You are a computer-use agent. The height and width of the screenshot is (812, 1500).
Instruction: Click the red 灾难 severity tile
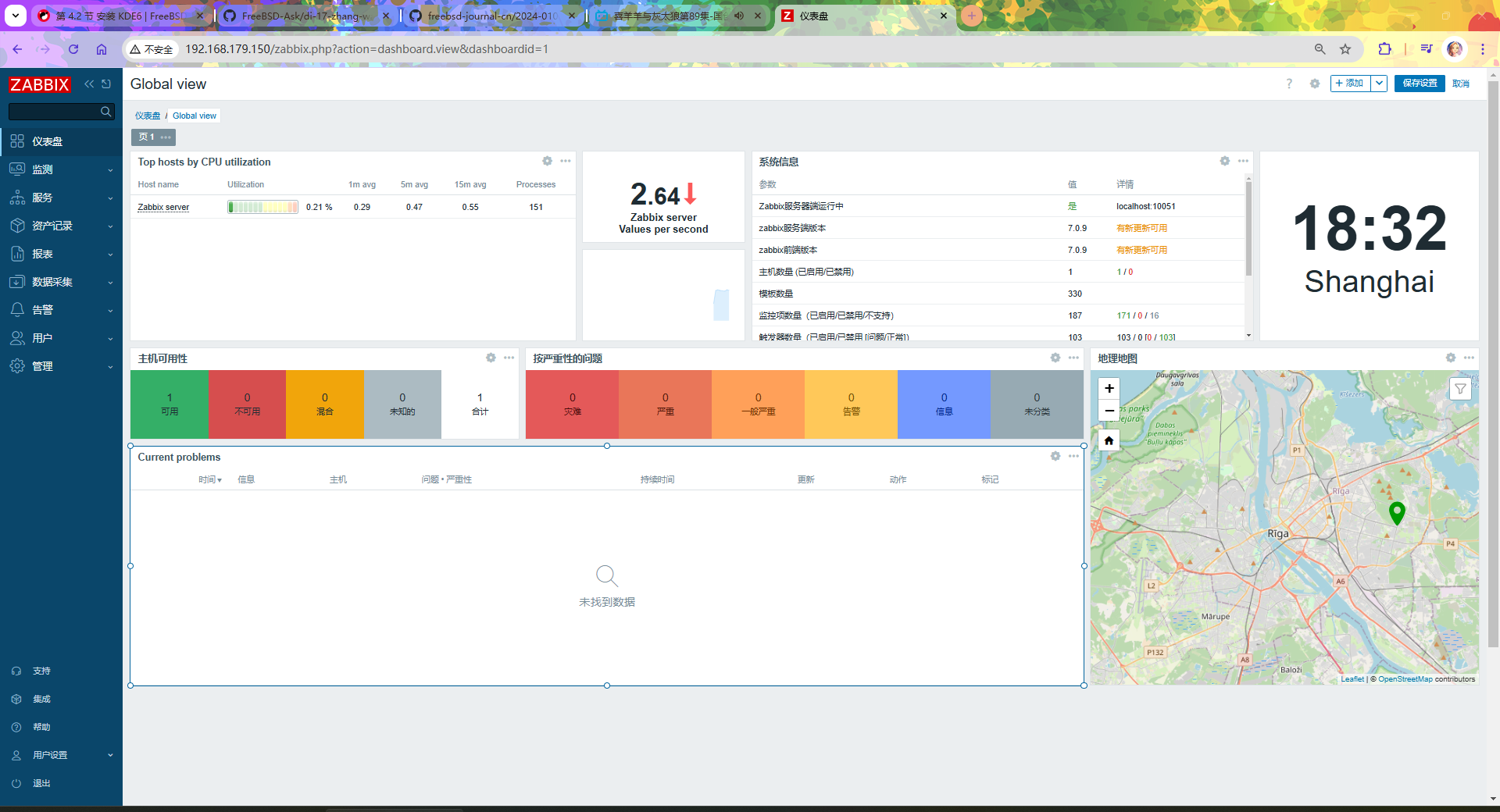(572, 404)
